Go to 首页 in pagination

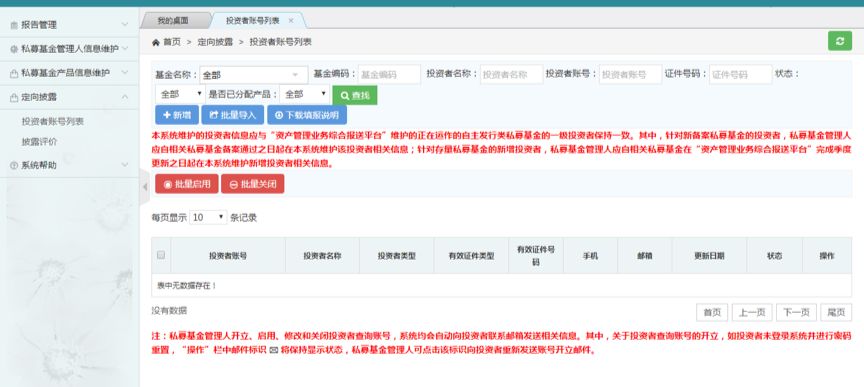712,312
